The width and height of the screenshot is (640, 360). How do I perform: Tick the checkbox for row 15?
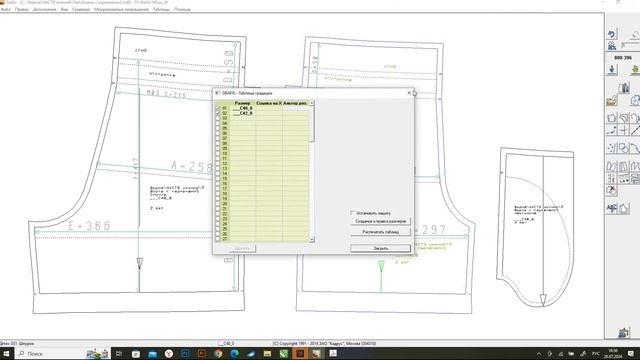(x=218, y=179)
